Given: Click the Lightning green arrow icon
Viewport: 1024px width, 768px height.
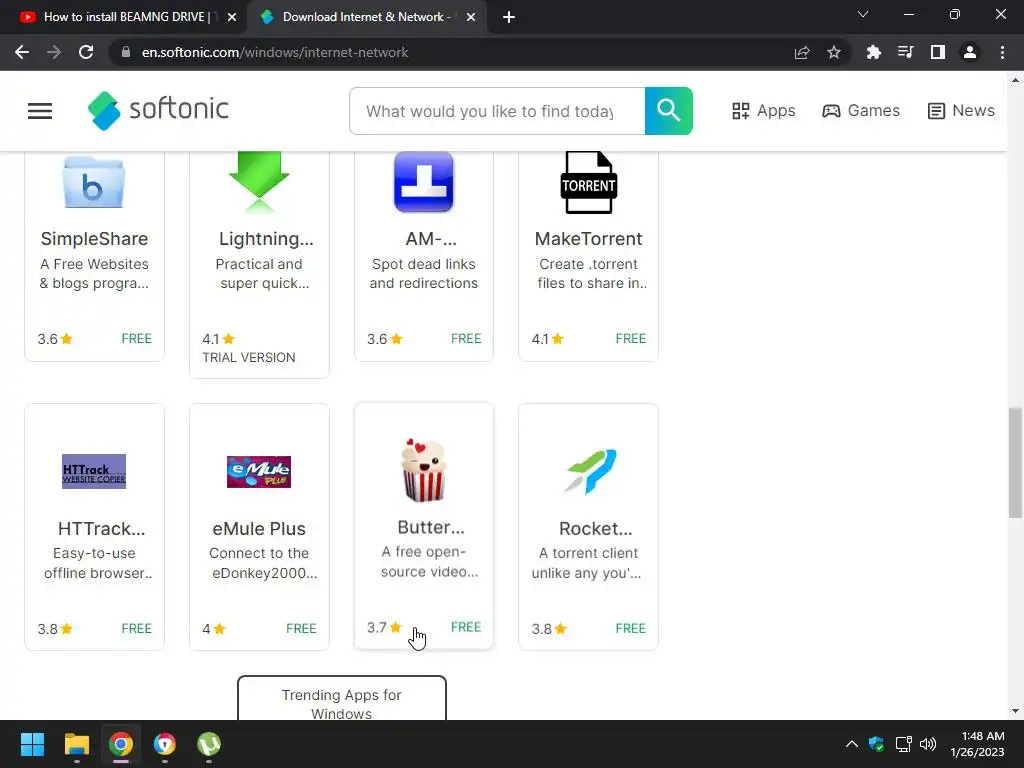Looking at the screenshot, I should [x=259, y=182].
